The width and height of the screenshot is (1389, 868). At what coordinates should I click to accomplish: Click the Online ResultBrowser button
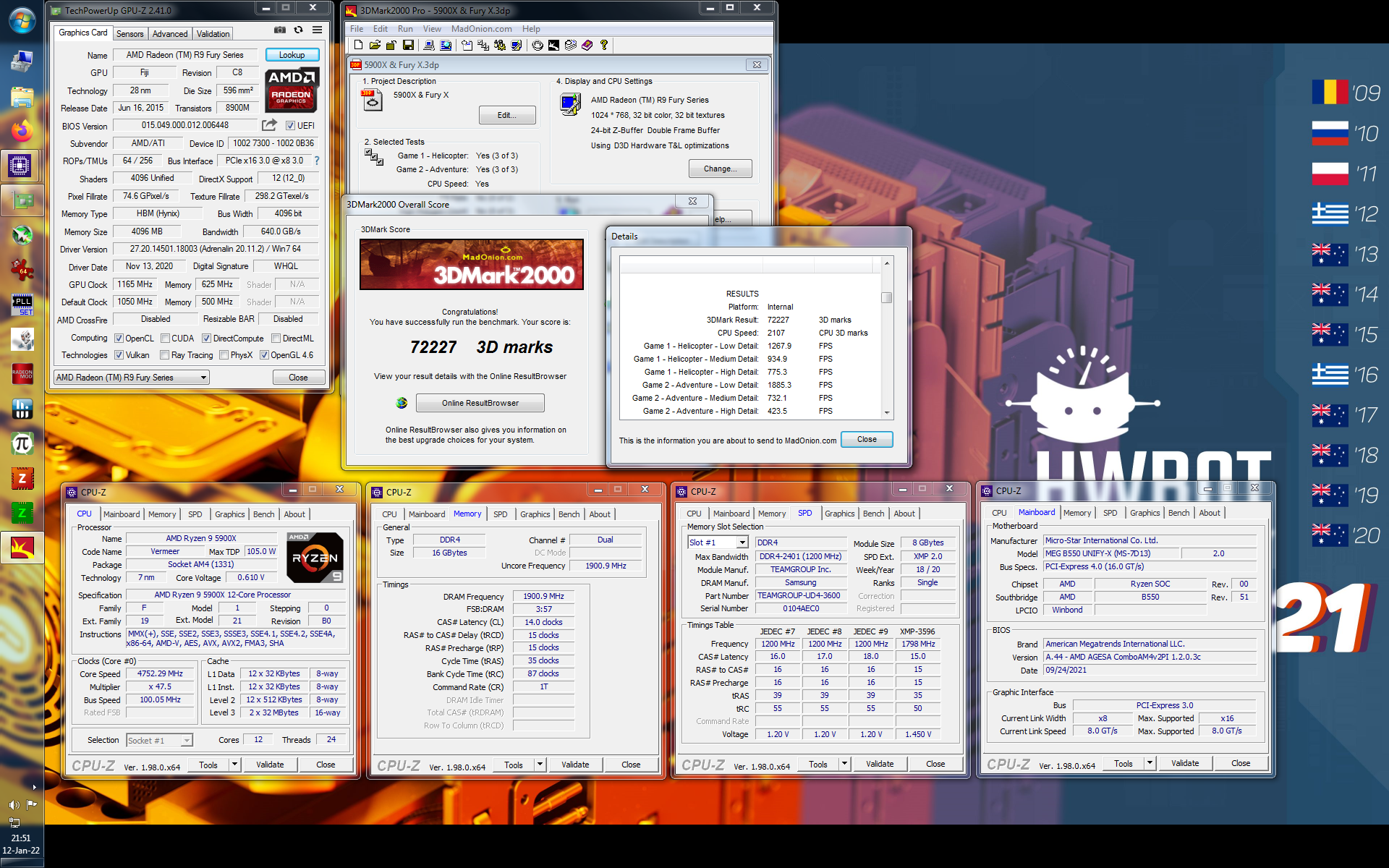pos(480,403)
